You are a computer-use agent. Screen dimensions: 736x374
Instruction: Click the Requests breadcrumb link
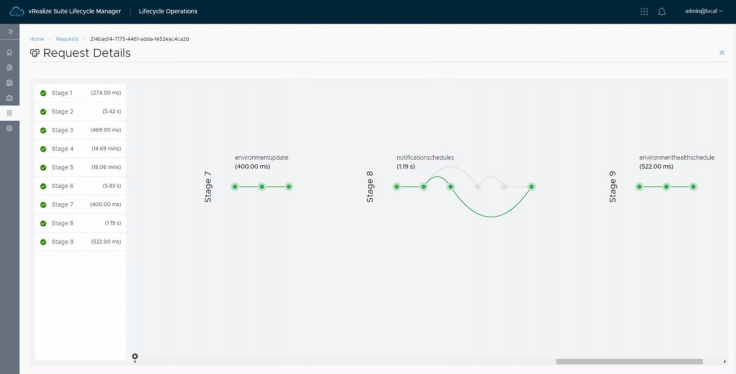(67, 39)
